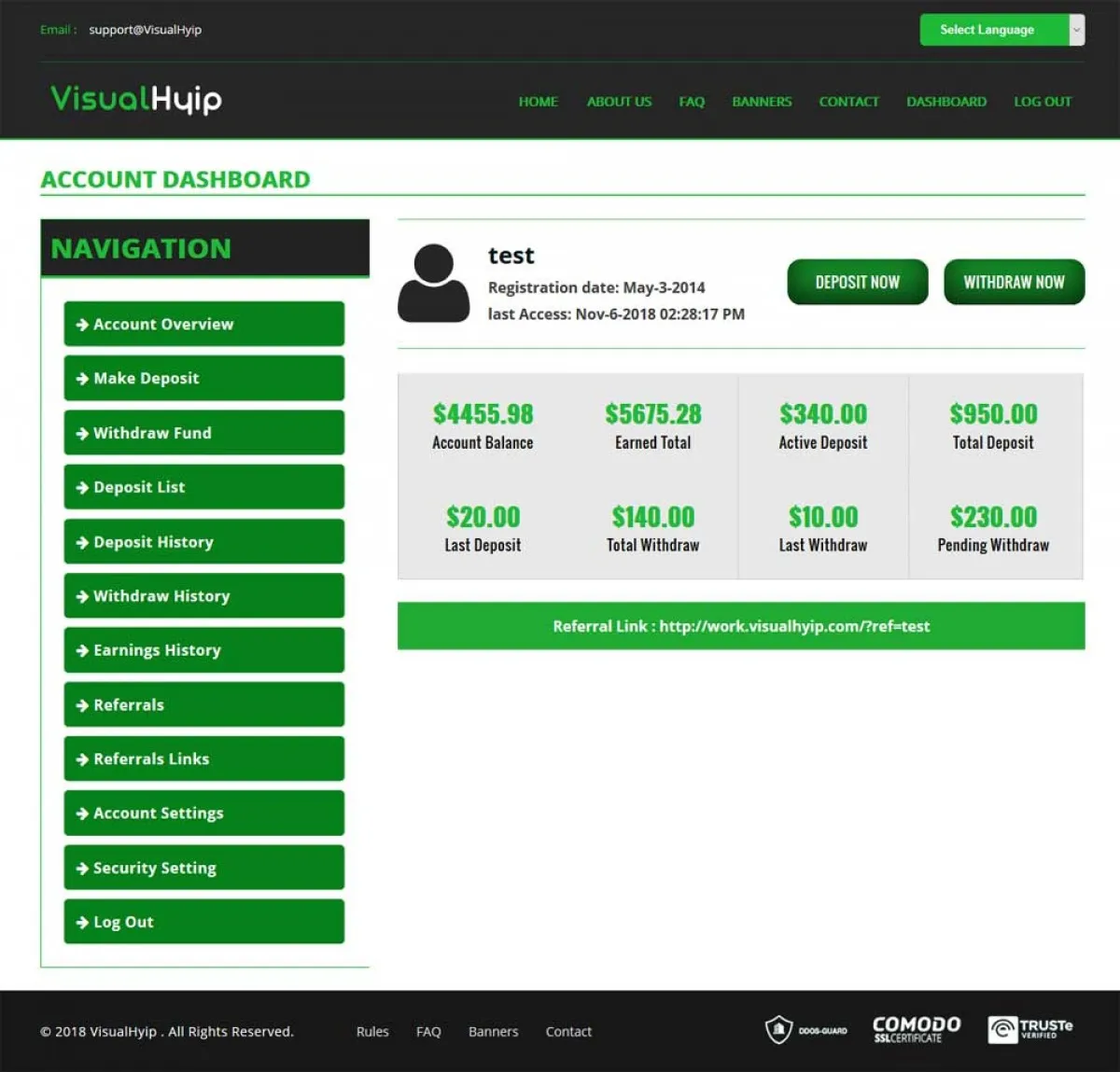Screen dimensions: 1120x1072
Task: Open the Select Language dropdown
Action: point(1001,30)
